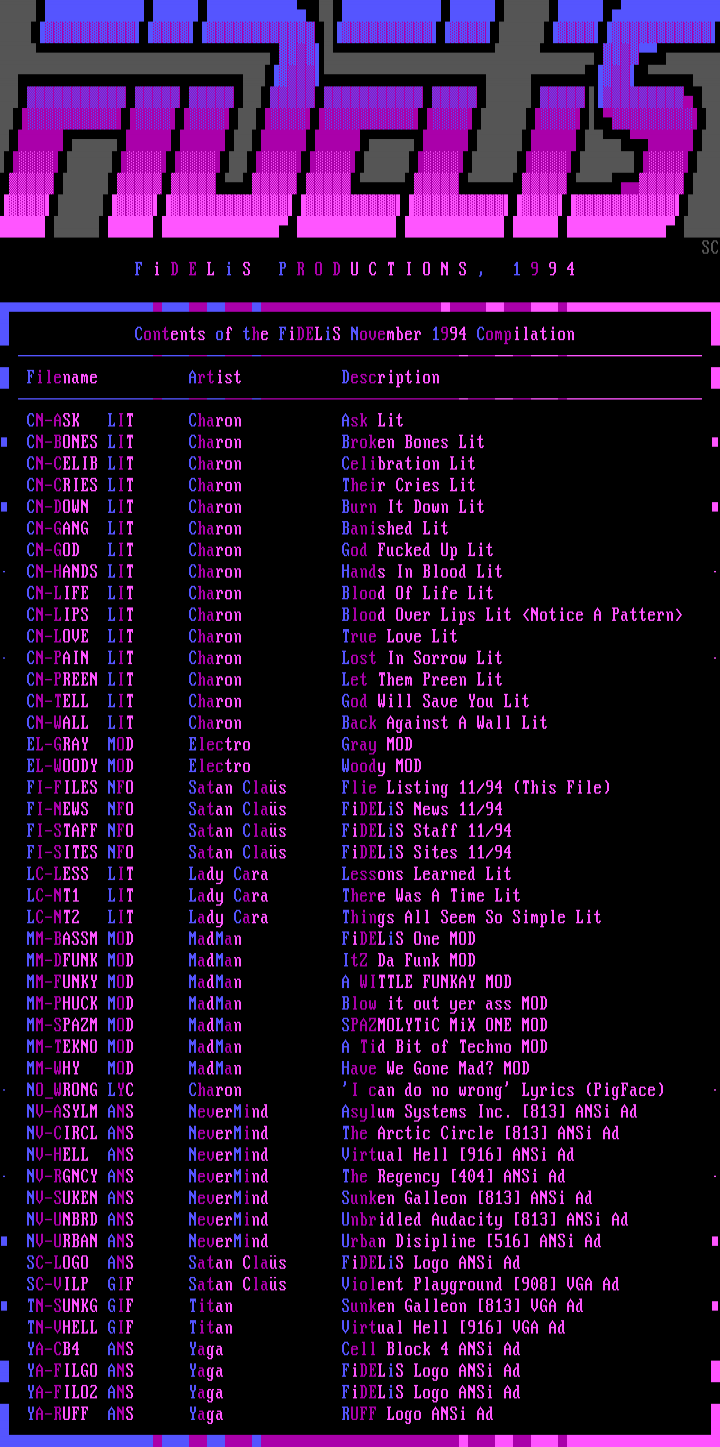Click the EL-GRAY MOD filename
Screen dimensions: 720x1447
pos(80,745)
